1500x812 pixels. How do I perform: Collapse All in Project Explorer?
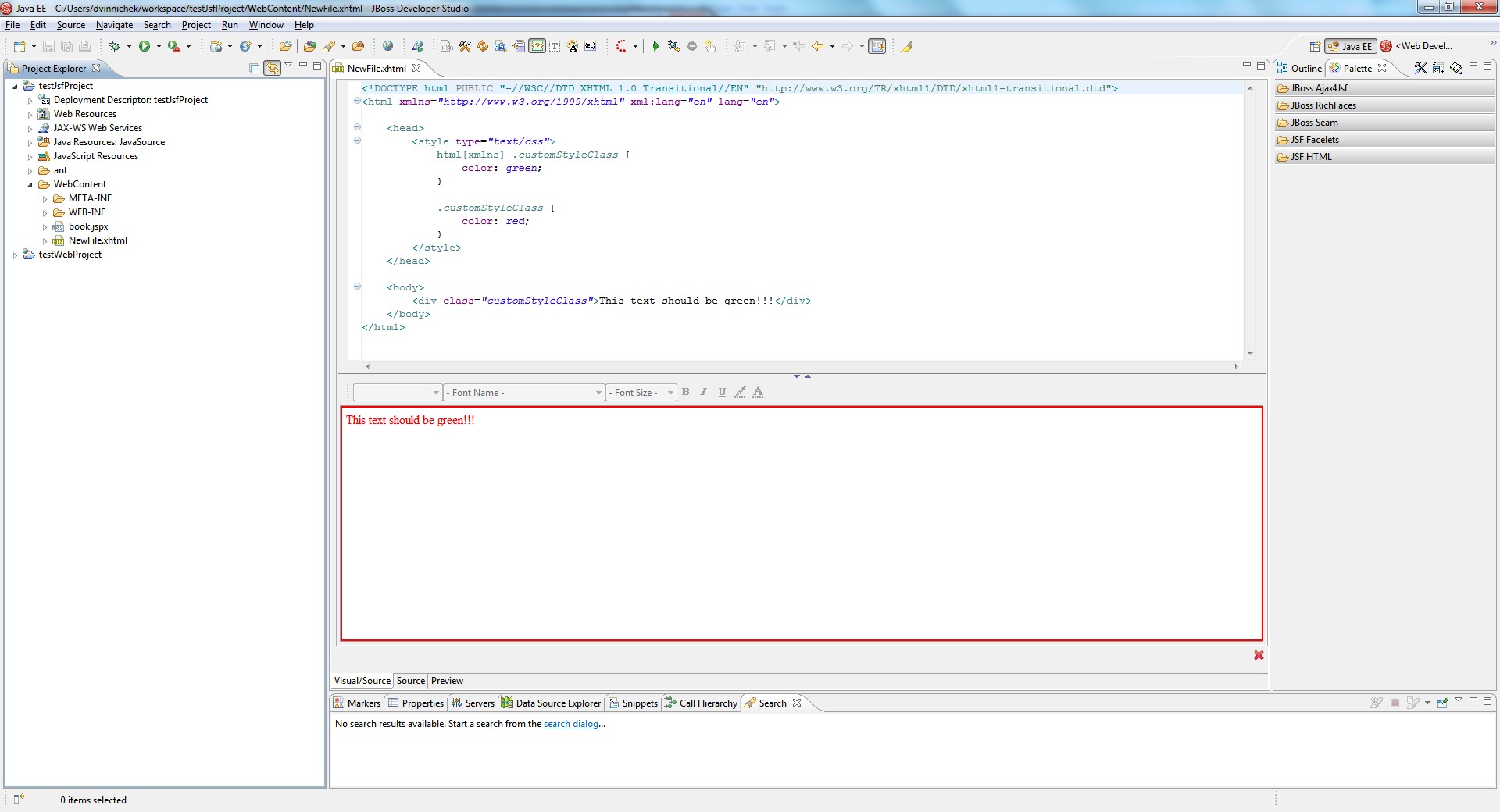255,69
